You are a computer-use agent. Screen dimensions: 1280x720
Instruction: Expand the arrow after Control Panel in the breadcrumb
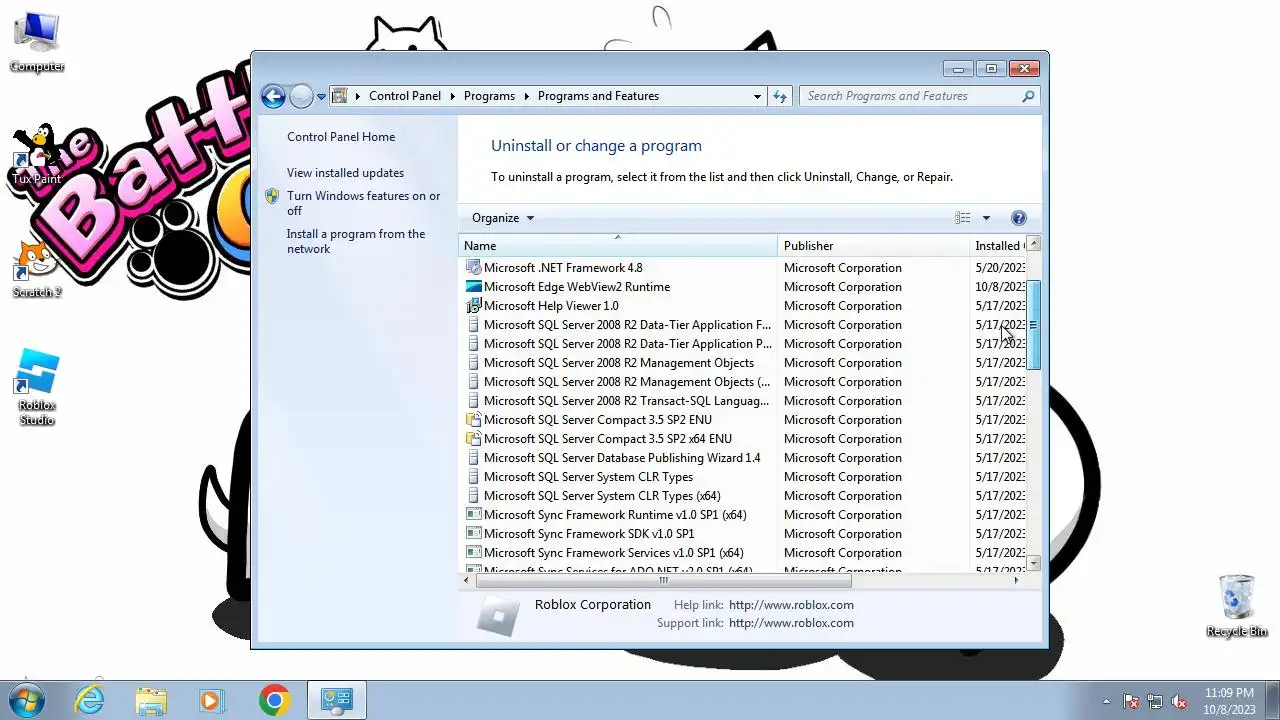click(452, 96)
